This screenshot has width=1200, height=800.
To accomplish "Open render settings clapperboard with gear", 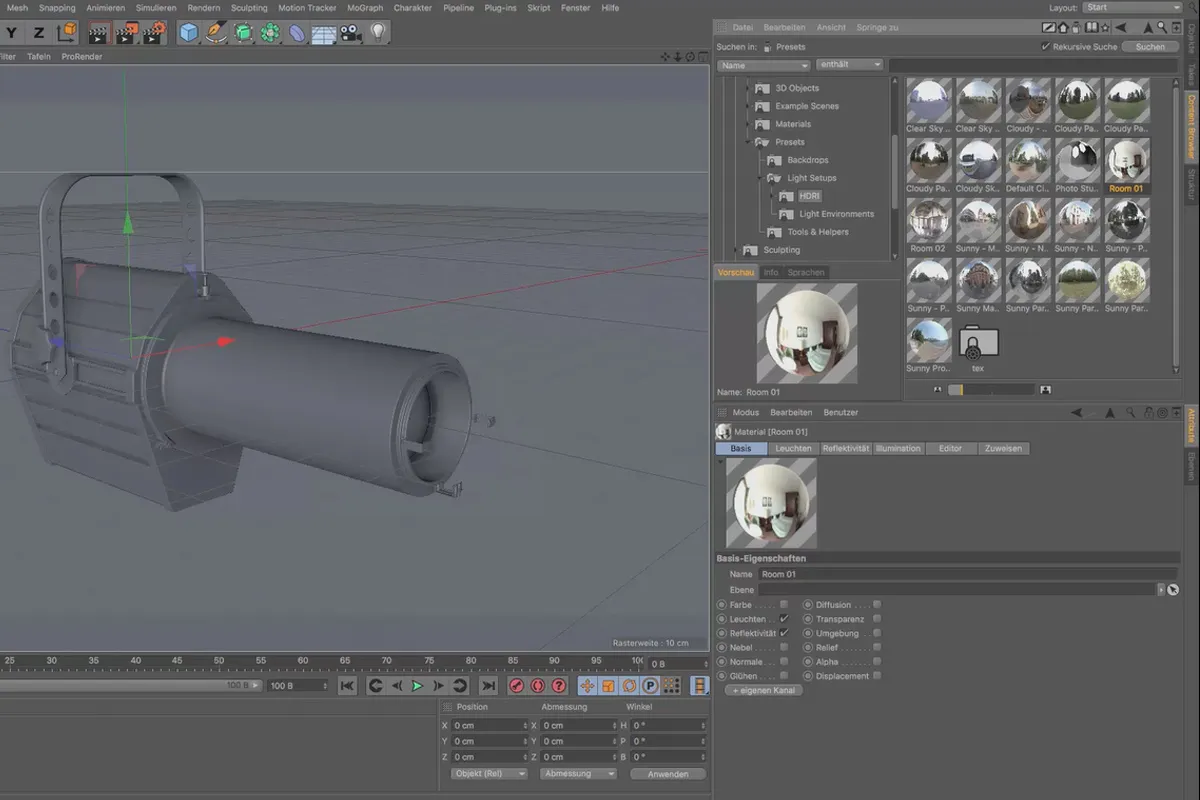I will (153, 33).
